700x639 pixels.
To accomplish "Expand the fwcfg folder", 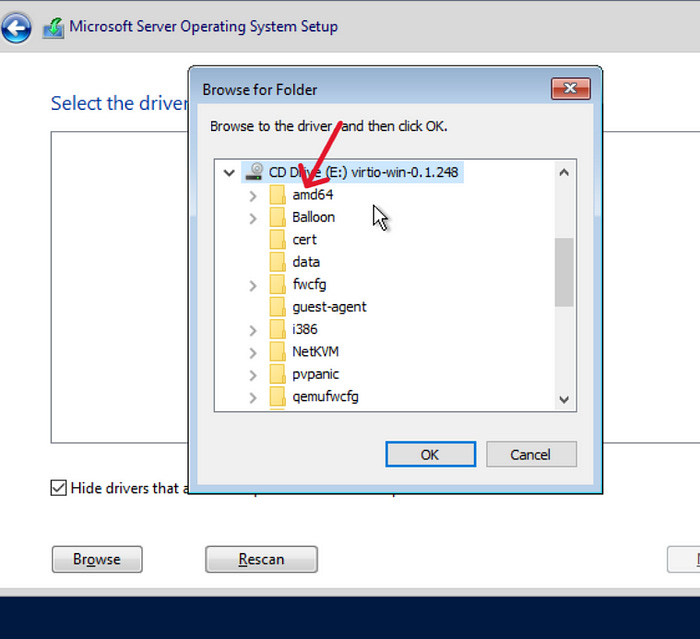I will pyautogui.click(x=253, y=286).
